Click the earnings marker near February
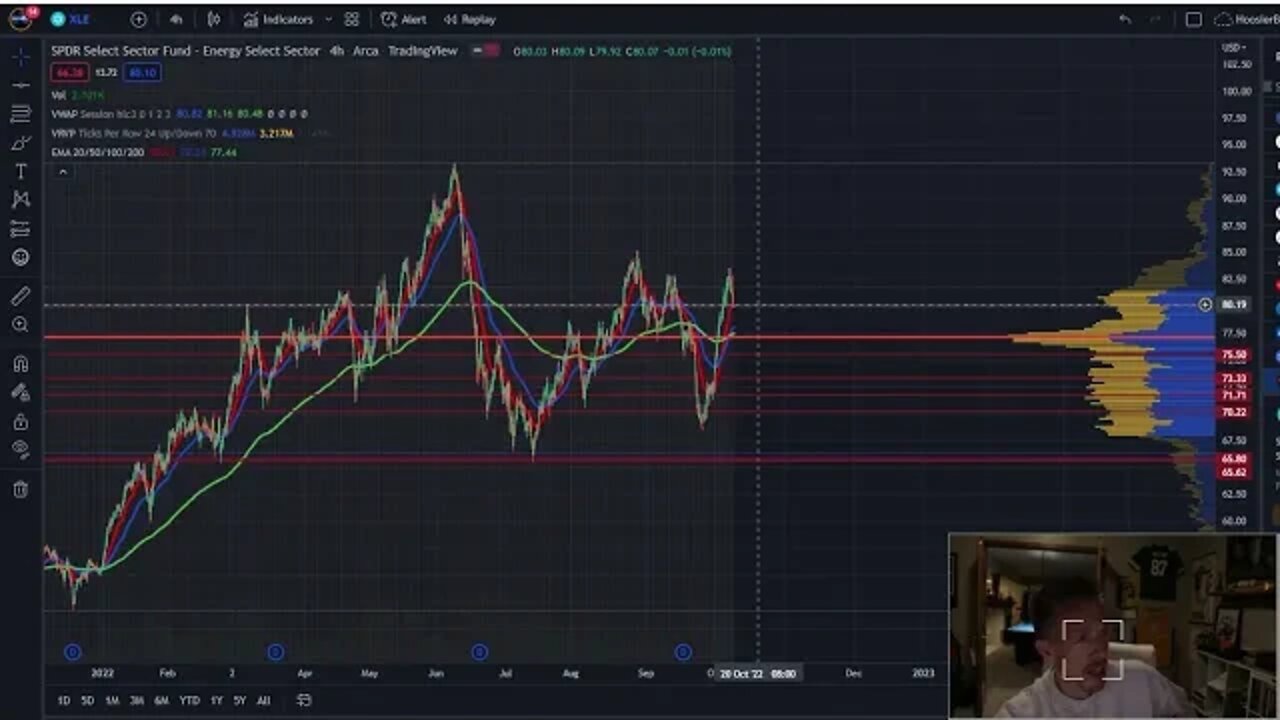The width and height of the screenshot is (1280, 720). [x=72, y=652]
